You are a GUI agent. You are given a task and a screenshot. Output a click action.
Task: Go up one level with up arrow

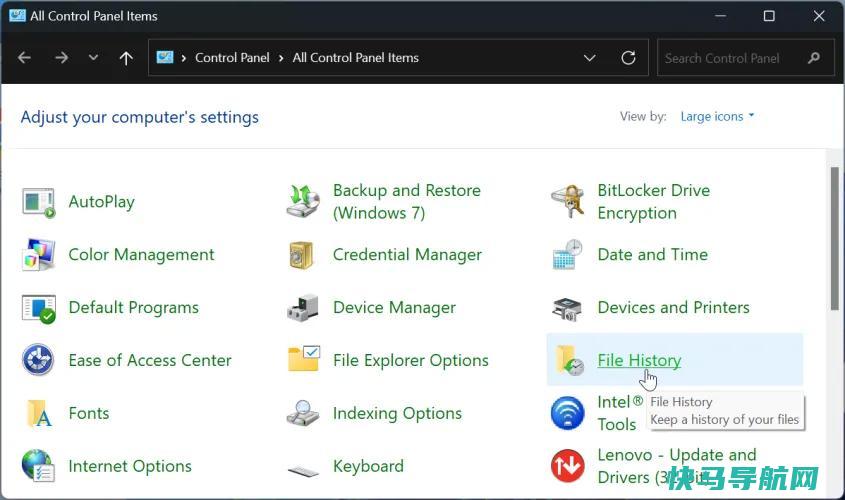(126, 58)
